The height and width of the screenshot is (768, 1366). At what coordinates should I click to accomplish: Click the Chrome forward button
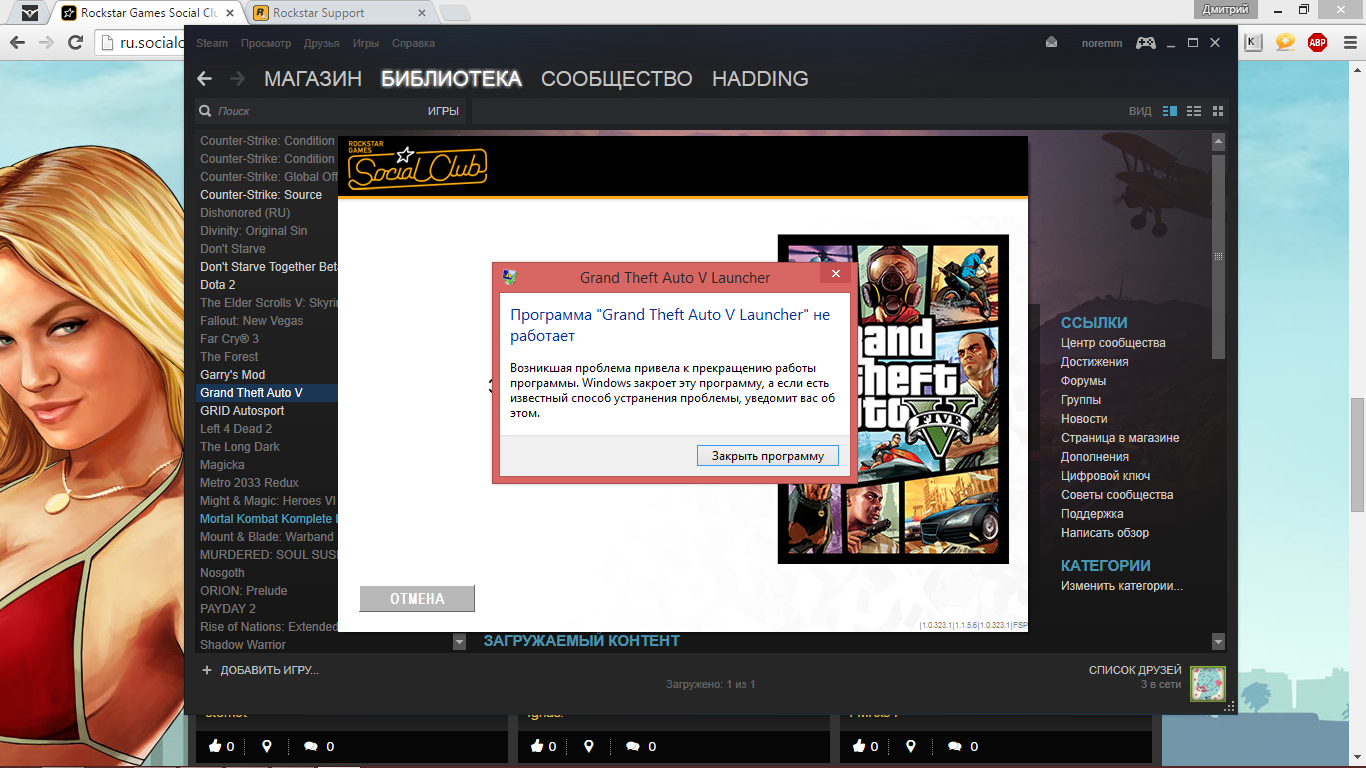click(x=46, y=43)
